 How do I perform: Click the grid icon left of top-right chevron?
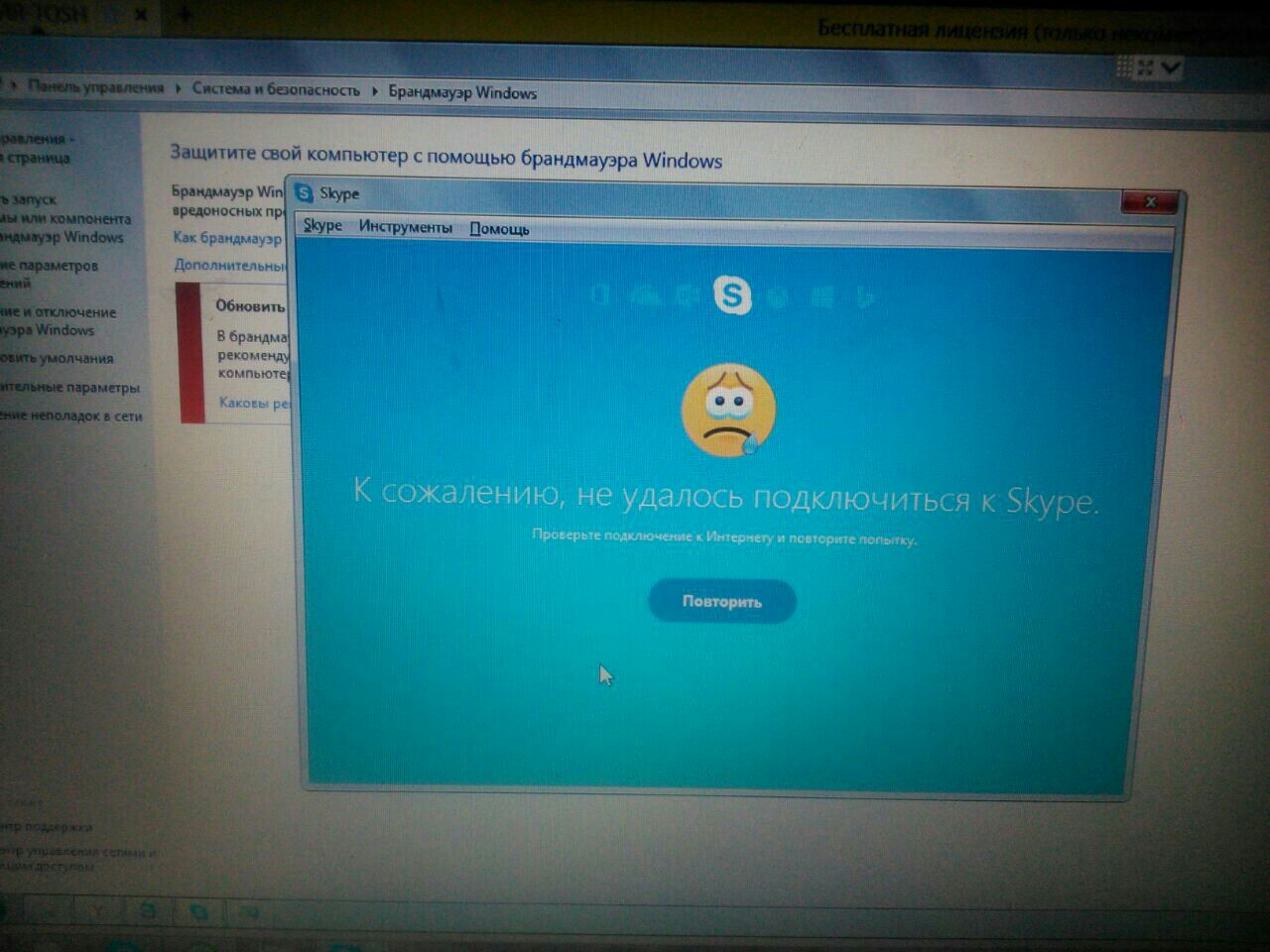(1124, 66)
